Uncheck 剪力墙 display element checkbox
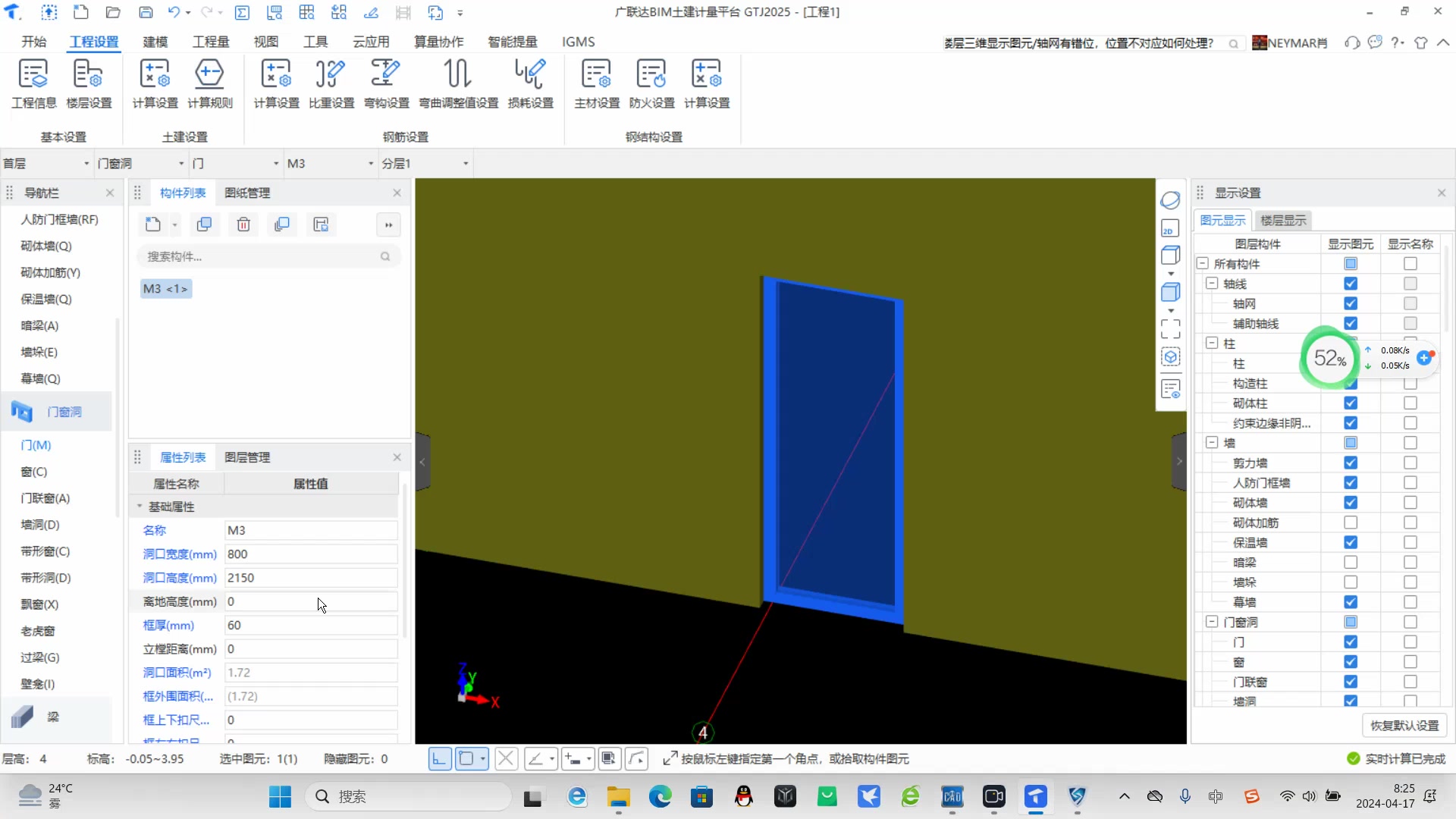This screenshot has height=819, width=1456. pyautogui.click(x=1351, y=463)
